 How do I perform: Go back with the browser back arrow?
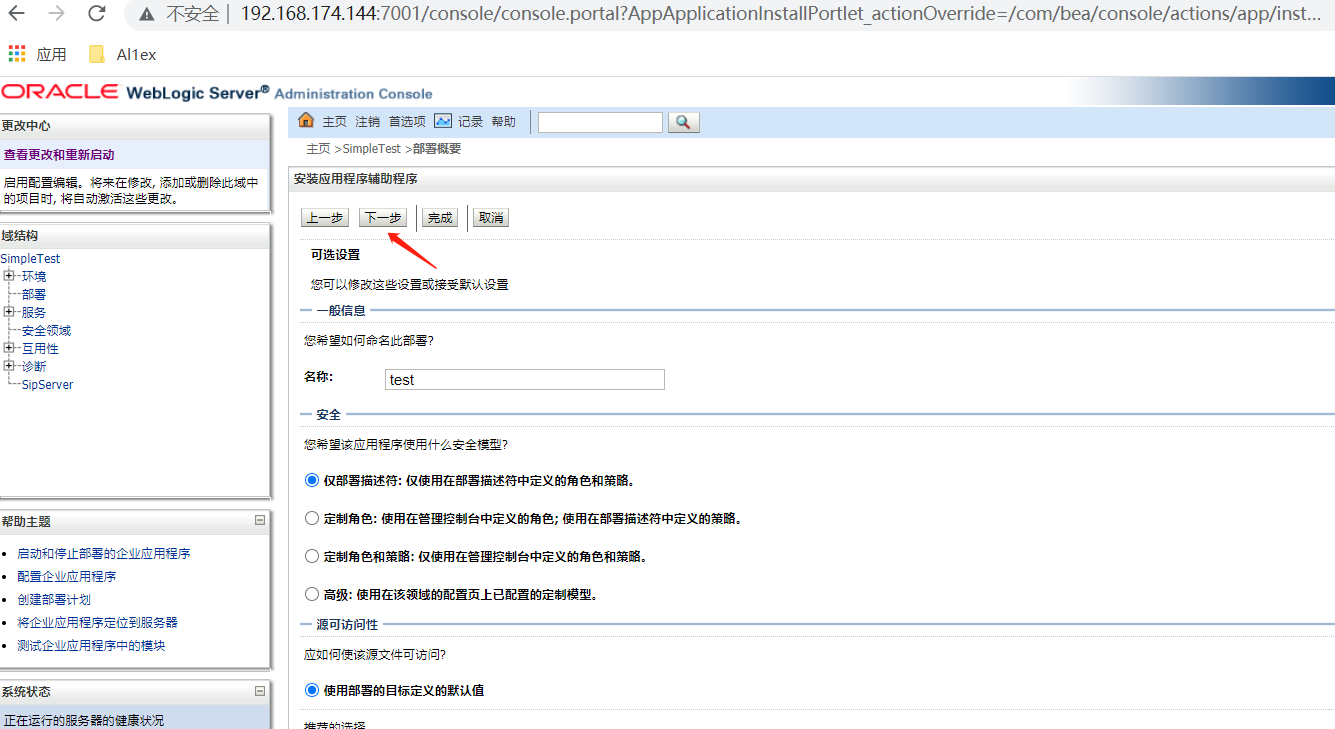point(18,14)
